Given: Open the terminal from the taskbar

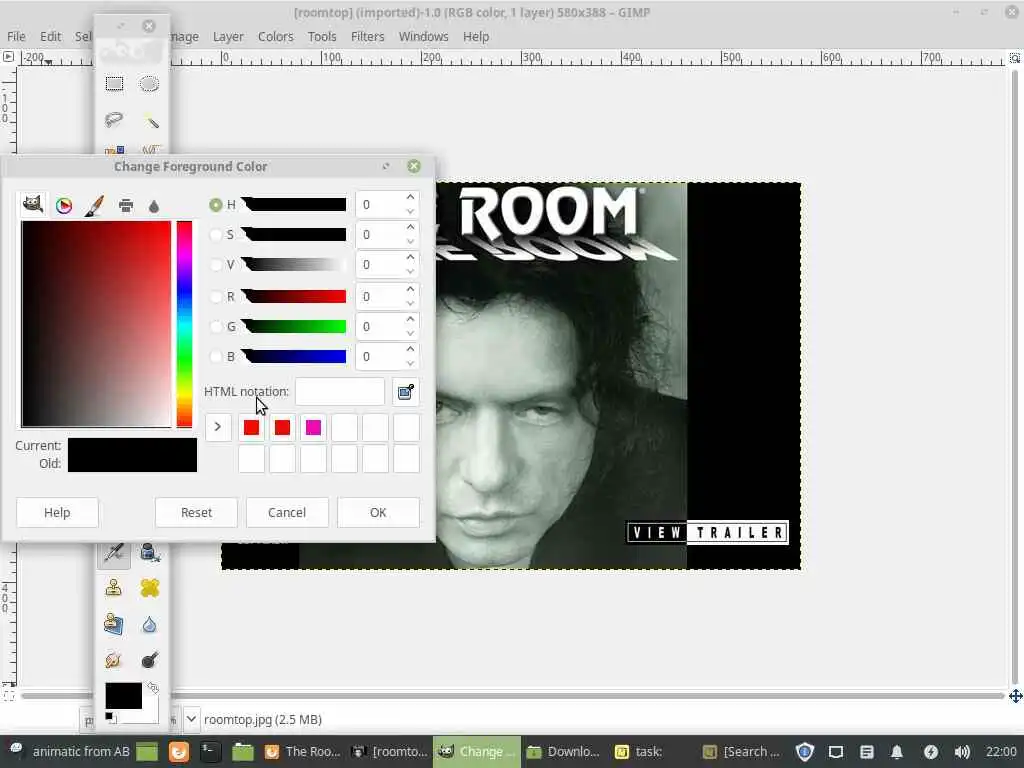Looking at the screenshot, I should point(210,752).
